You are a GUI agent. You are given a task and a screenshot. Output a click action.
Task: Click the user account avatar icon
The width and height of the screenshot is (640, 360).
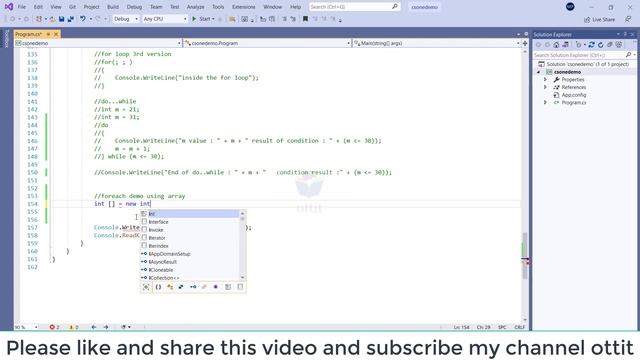click(x=570, y=7)
